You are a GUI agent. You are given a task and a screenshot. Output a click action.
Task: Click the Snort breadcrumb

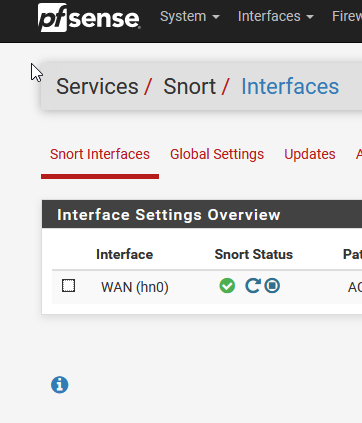189,87
